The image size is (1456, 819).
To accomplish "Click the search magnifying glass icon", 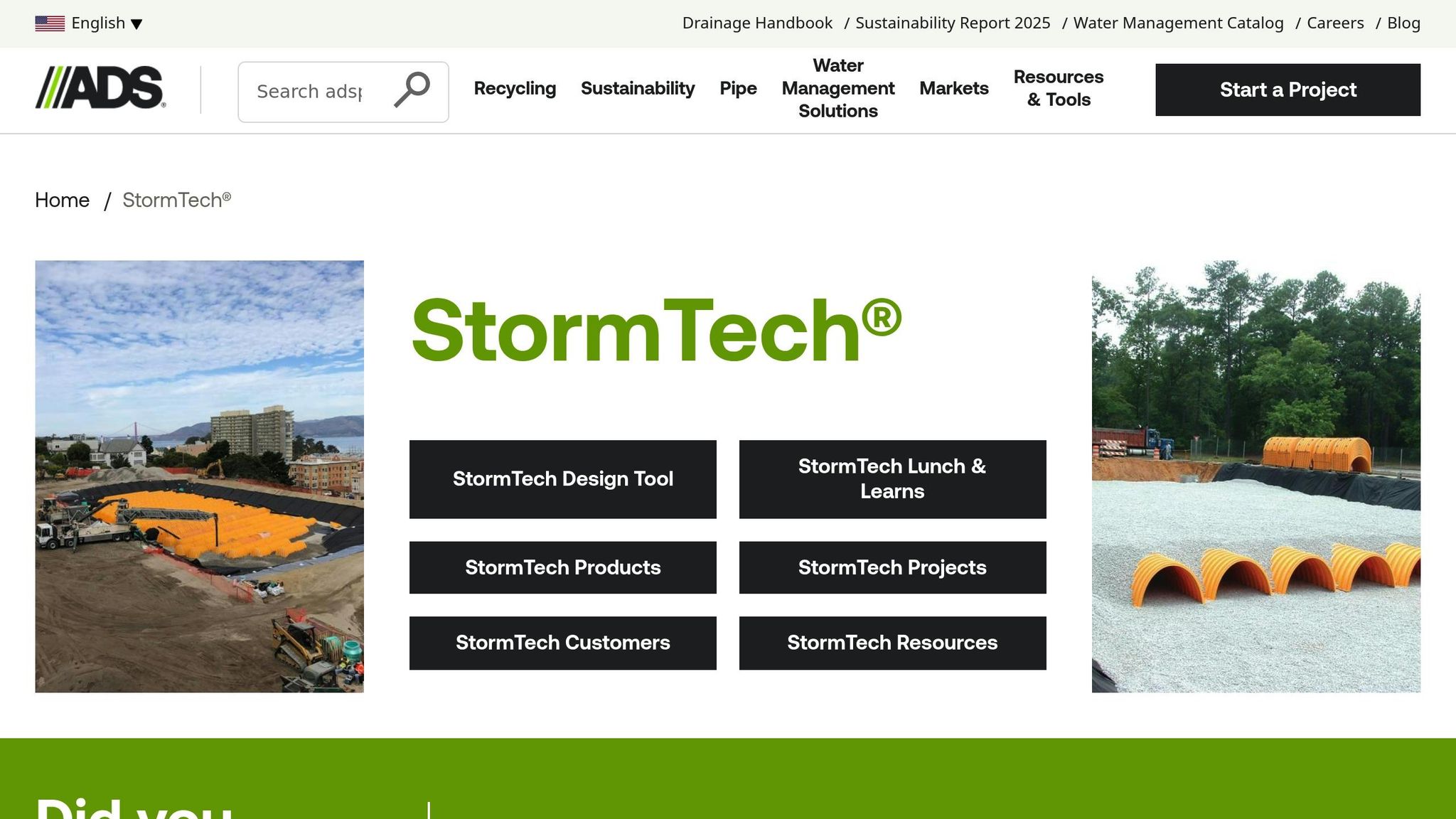I will coord(412,91).
